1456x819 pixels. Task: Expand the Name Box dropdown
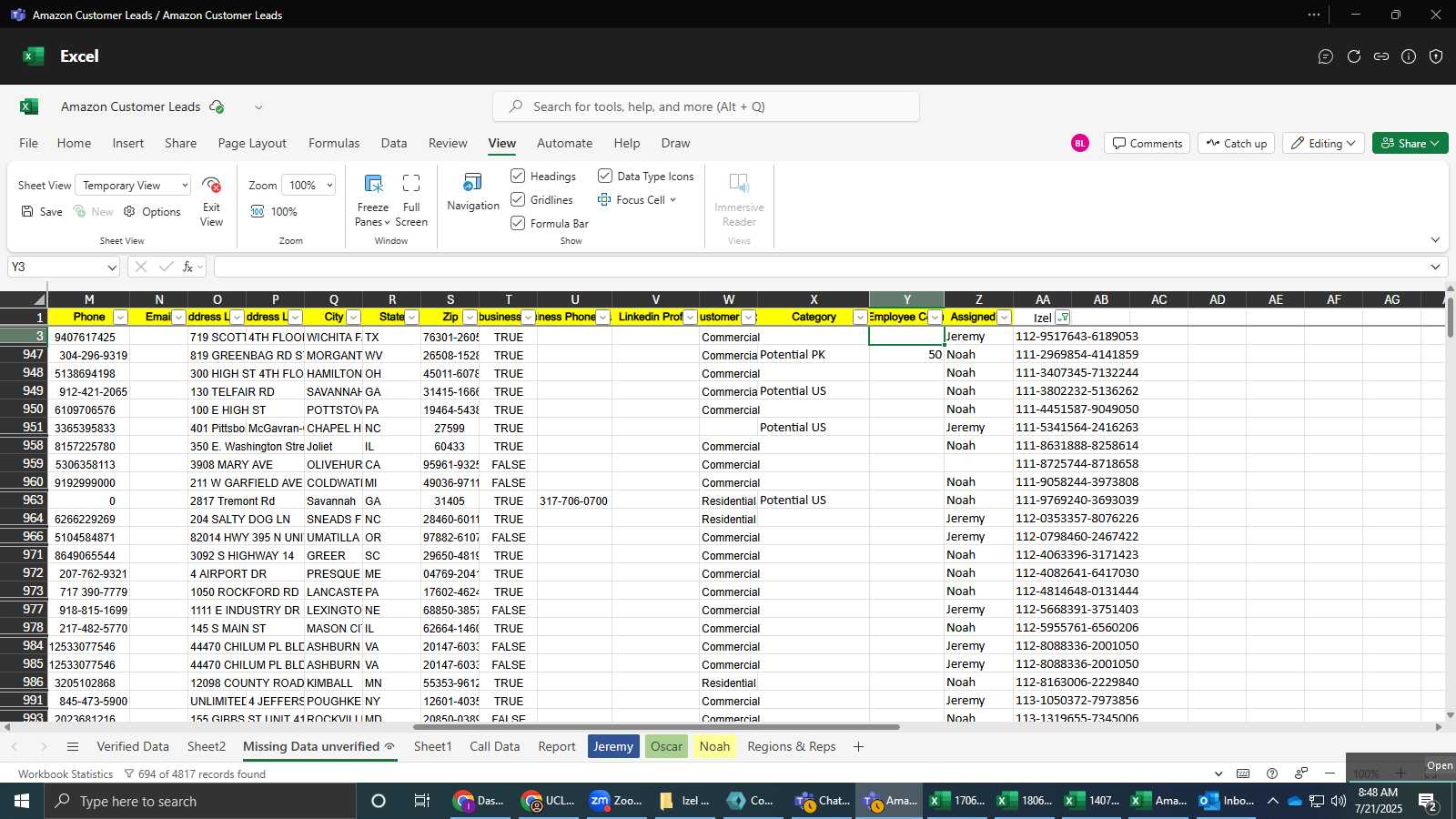(112, 268)
